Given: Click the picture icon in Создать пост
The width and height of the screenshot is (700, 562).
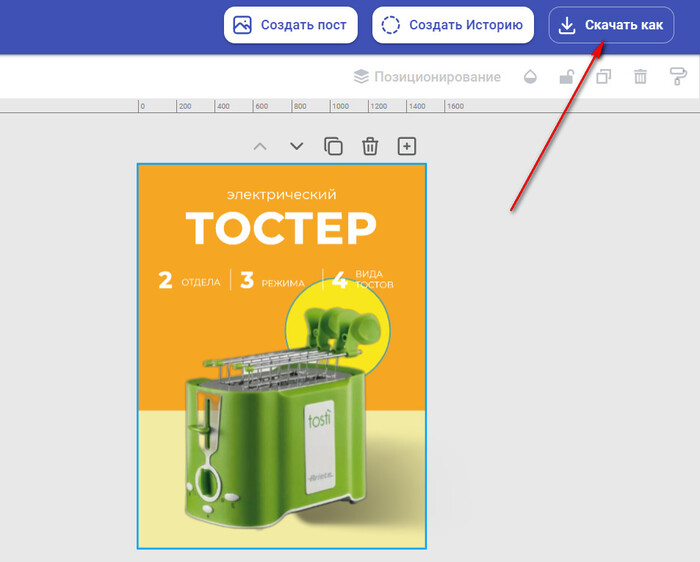Looking at the screenshot, I should 242,25.
